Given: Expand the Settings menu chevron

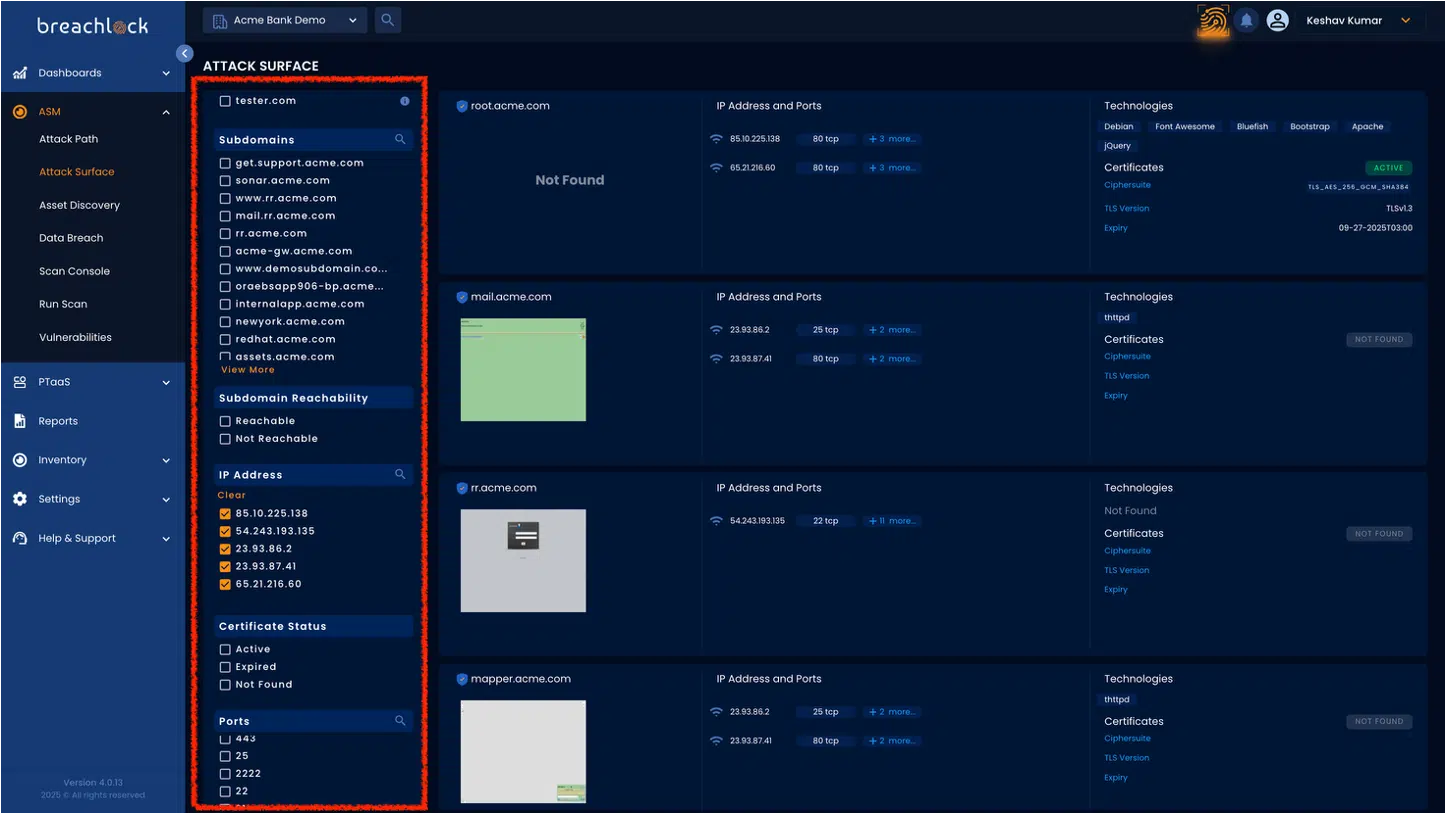Looking at the screenshot, I should [166, 499].
